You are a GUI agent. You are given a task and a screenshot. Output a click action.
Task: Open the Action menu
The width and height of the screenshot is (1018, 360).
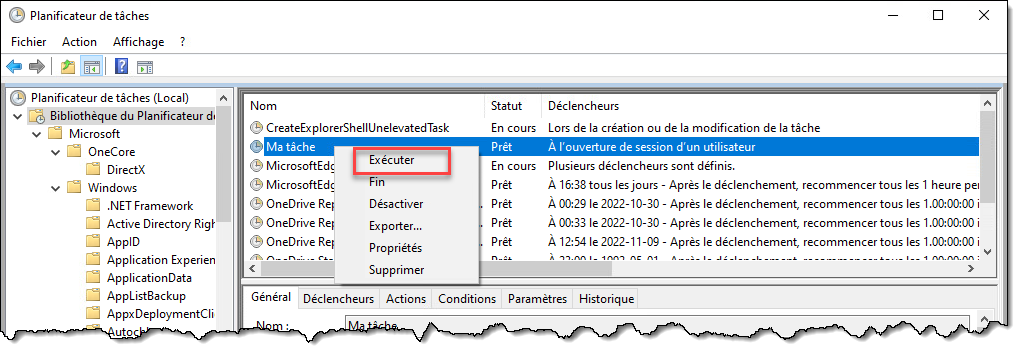(79, 42)
